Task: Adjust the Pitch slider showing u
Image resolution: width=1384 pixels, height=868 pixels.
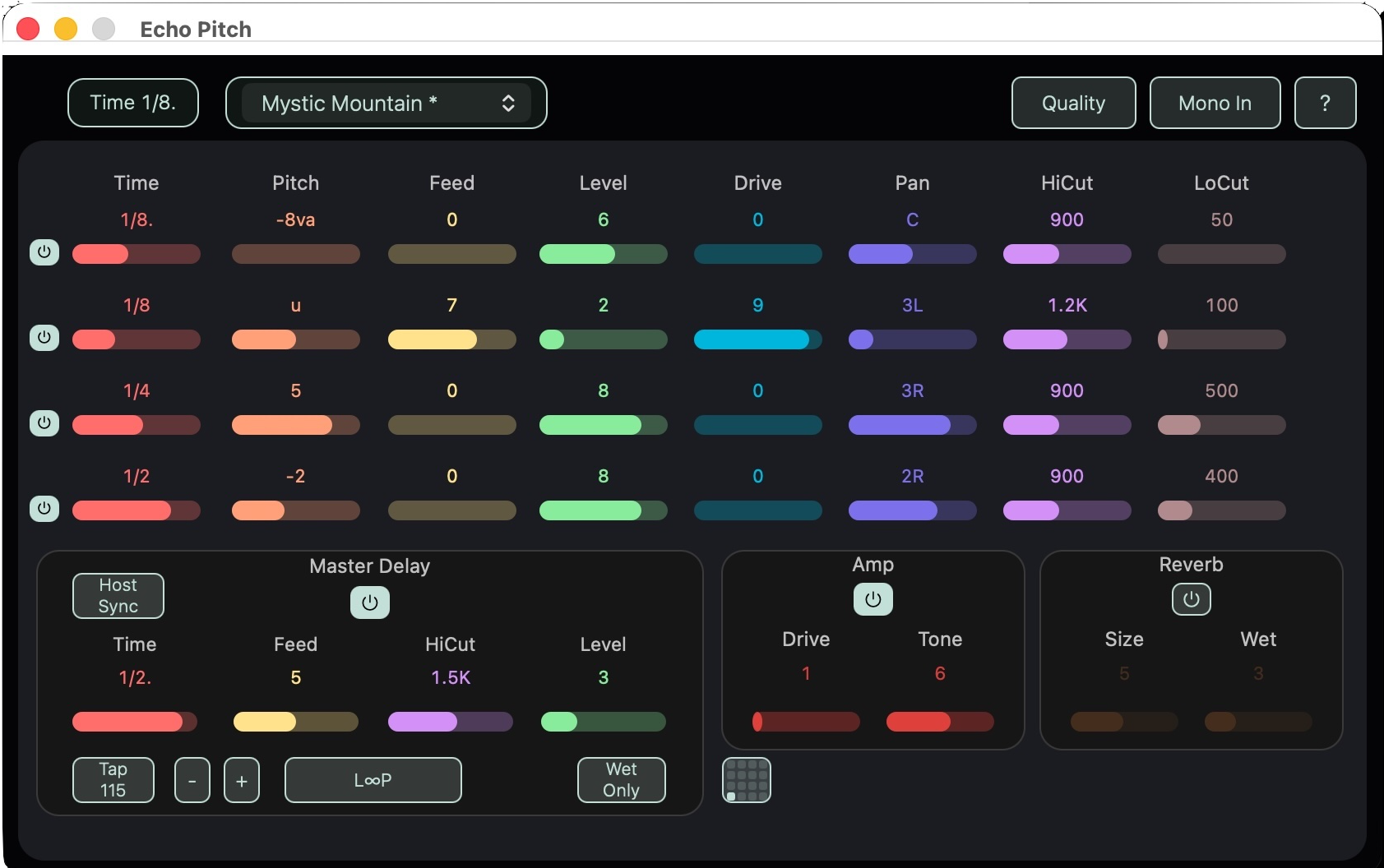Action: (296, 339)
